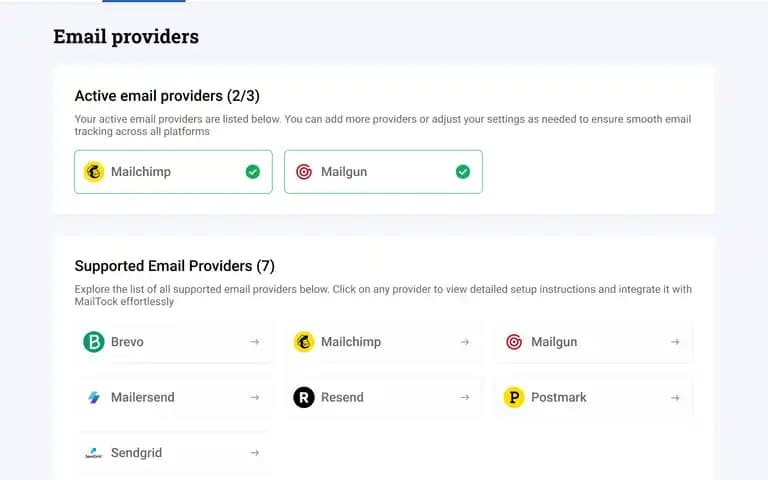Select the Sendgrid provider name

(x=136, y=453)
